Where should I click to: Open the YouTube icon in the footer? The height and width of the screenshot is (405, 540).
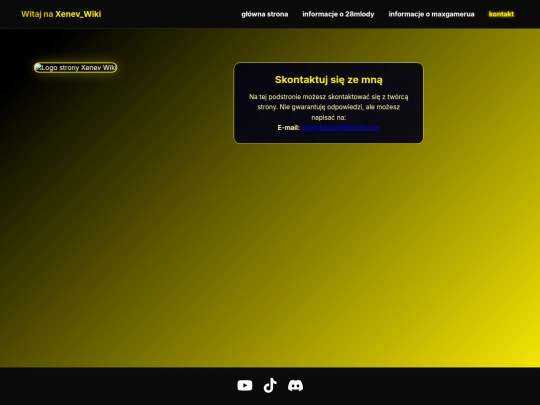click(245, 385)
